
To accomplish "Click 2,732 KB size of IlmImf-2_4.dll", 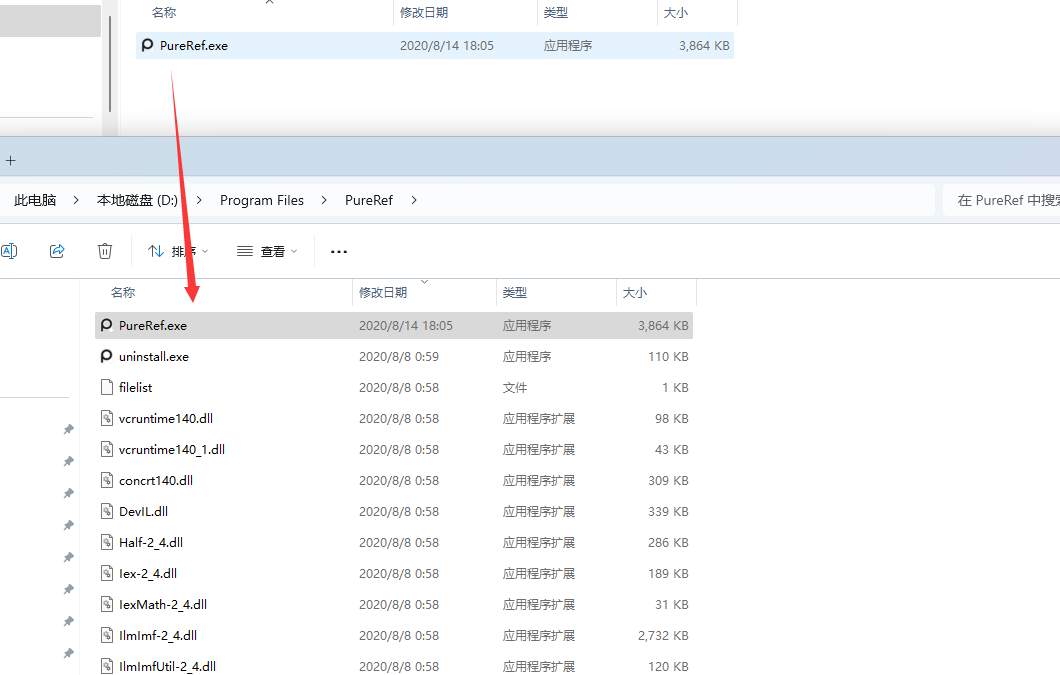I will click(x=663, y=636).
